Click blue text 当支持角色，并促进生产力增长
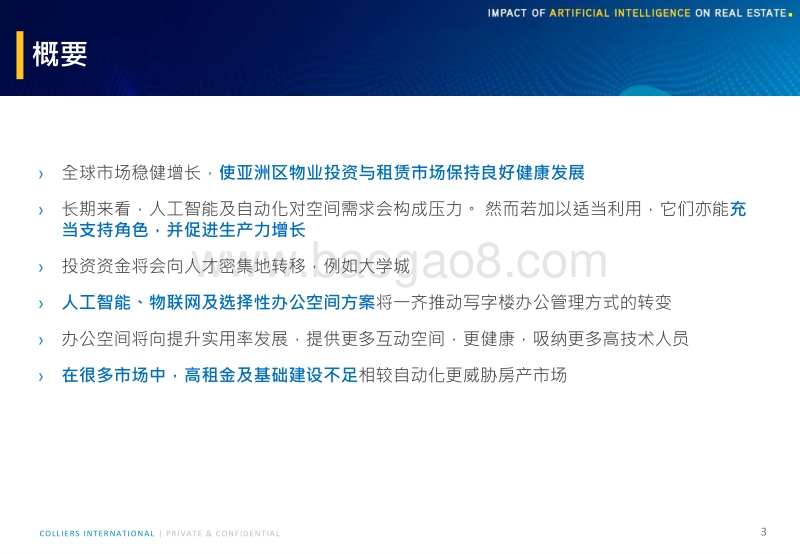The image size is (800, 554). point(184,230)
